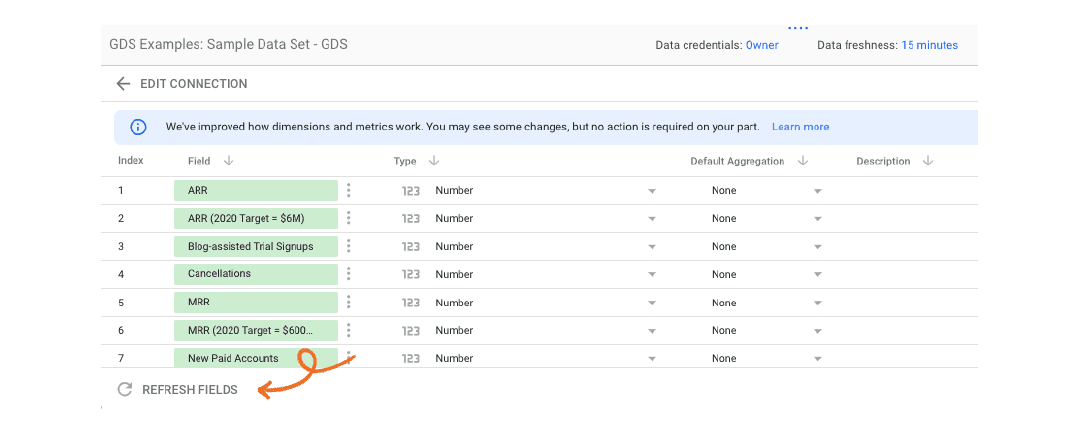Viewport: 1078px width, 432px height.
Task: Click the refresh icon next to Refresh Fields
Action: coord(125,390)
